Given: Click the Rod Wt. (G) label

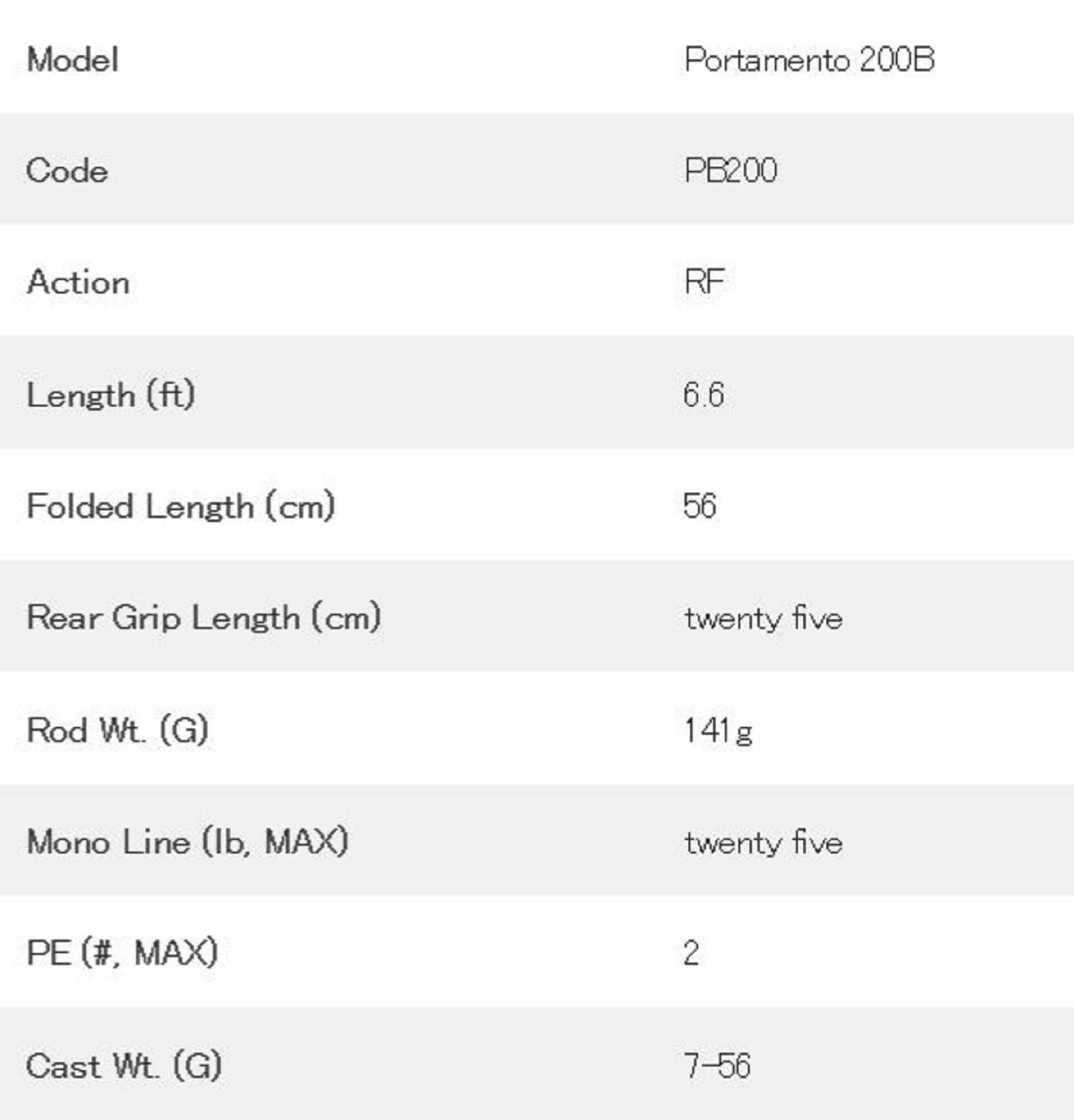Looking at the screenshot, I should pos(117,730).
